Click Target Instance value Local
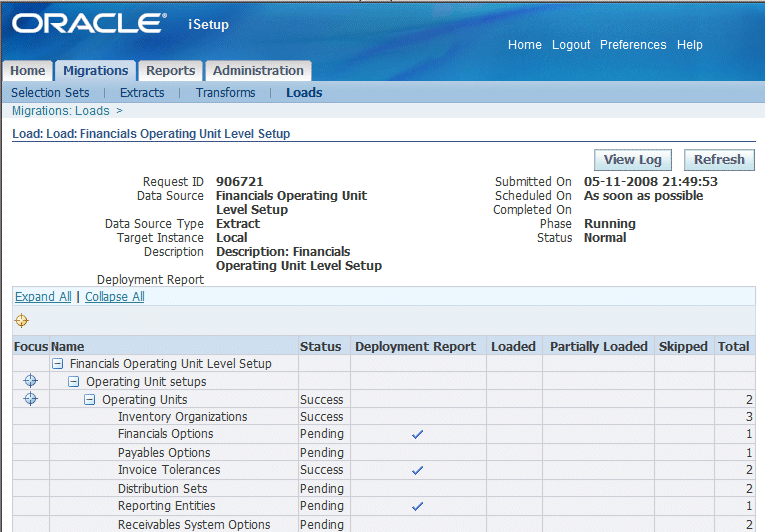This screenshot has width=765, height=532. click(x=232, y=238)
